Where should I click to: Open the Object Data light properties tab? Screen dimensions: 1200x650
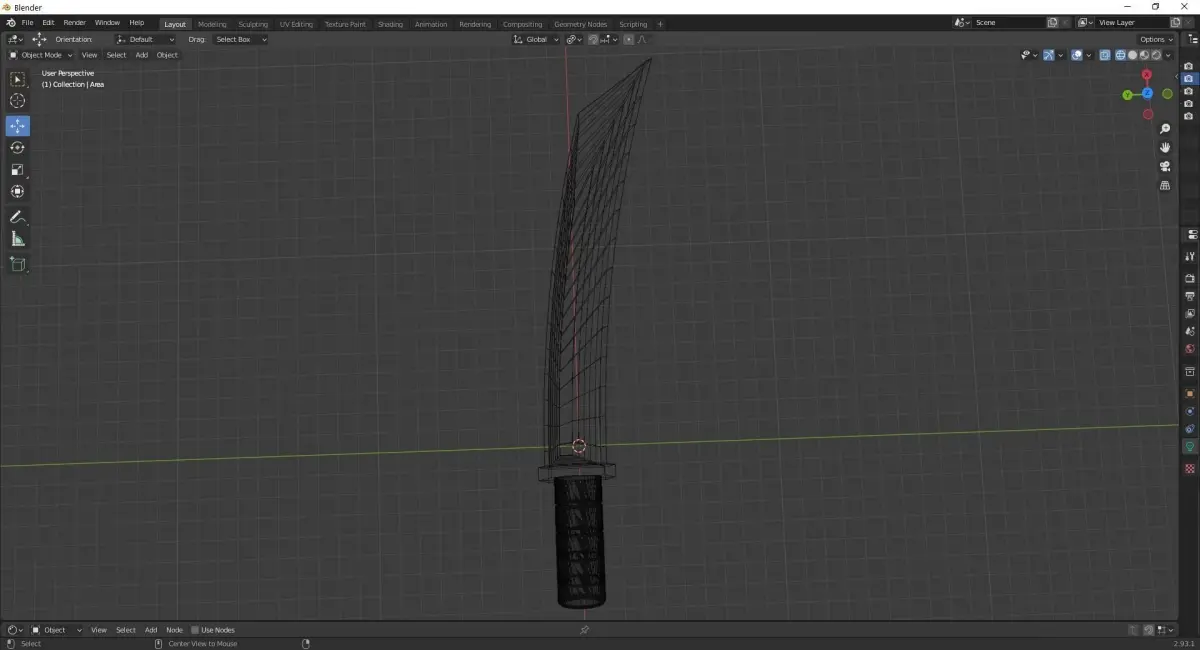1190,446
